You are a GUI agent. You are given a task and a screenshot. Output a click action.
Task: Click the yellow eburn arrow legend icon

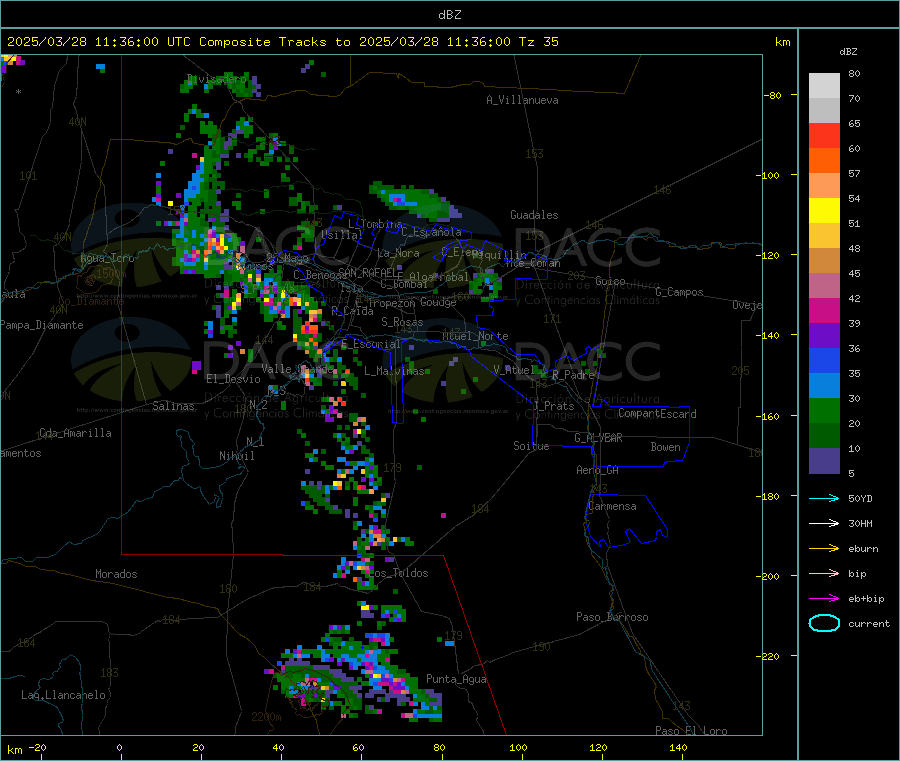click(x=824, y=549)
